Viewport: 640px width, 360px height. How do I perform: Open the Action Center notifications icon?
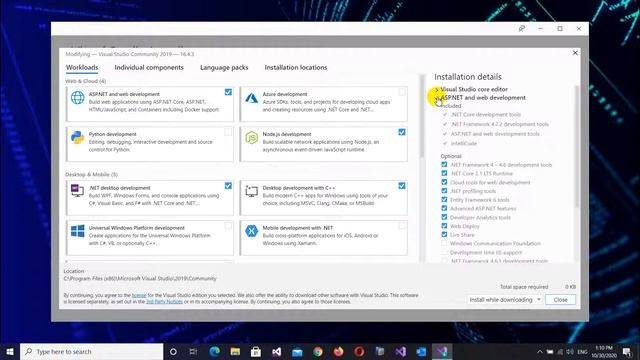pyautogui.click(x=627, y=351)
